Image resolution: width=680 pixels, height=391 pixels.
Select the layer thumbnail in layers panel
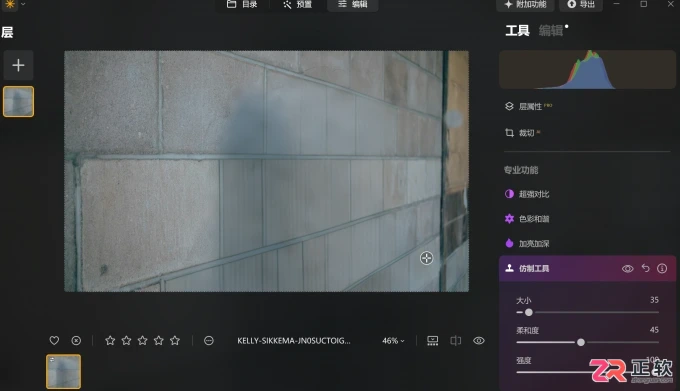(18, 101)
